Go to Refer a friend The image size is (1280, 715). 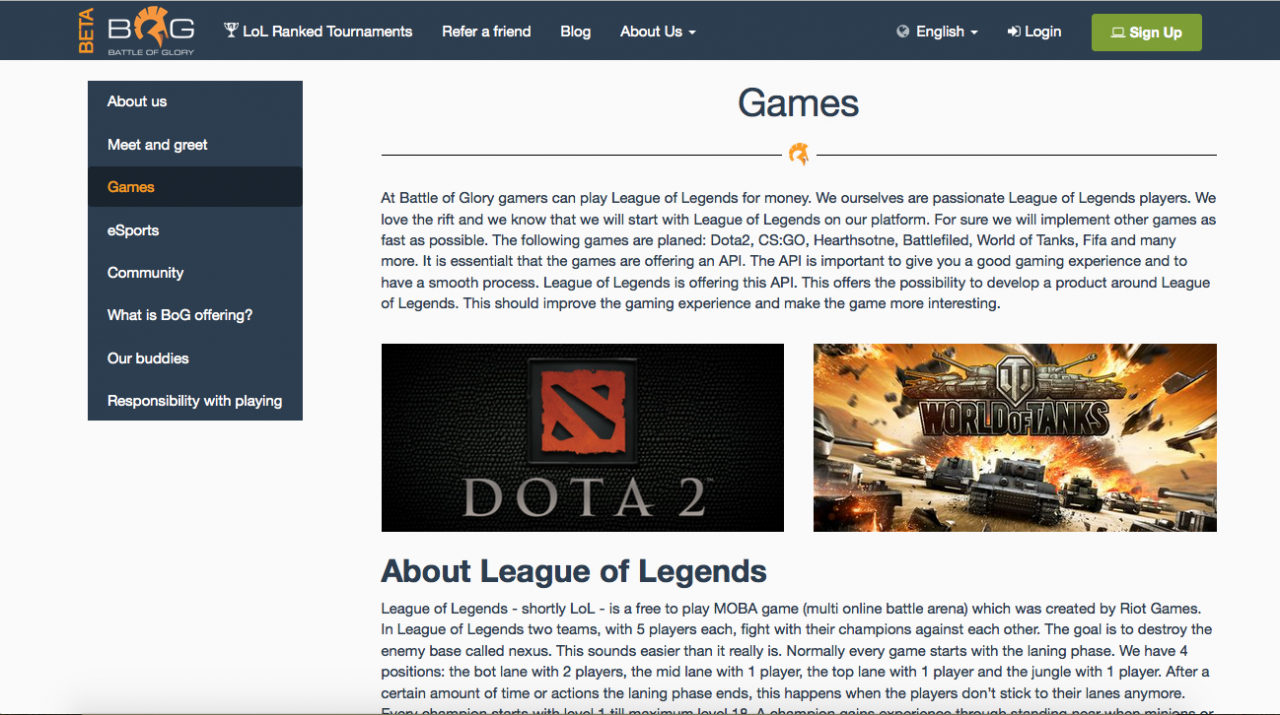click(x=486, y=31)
